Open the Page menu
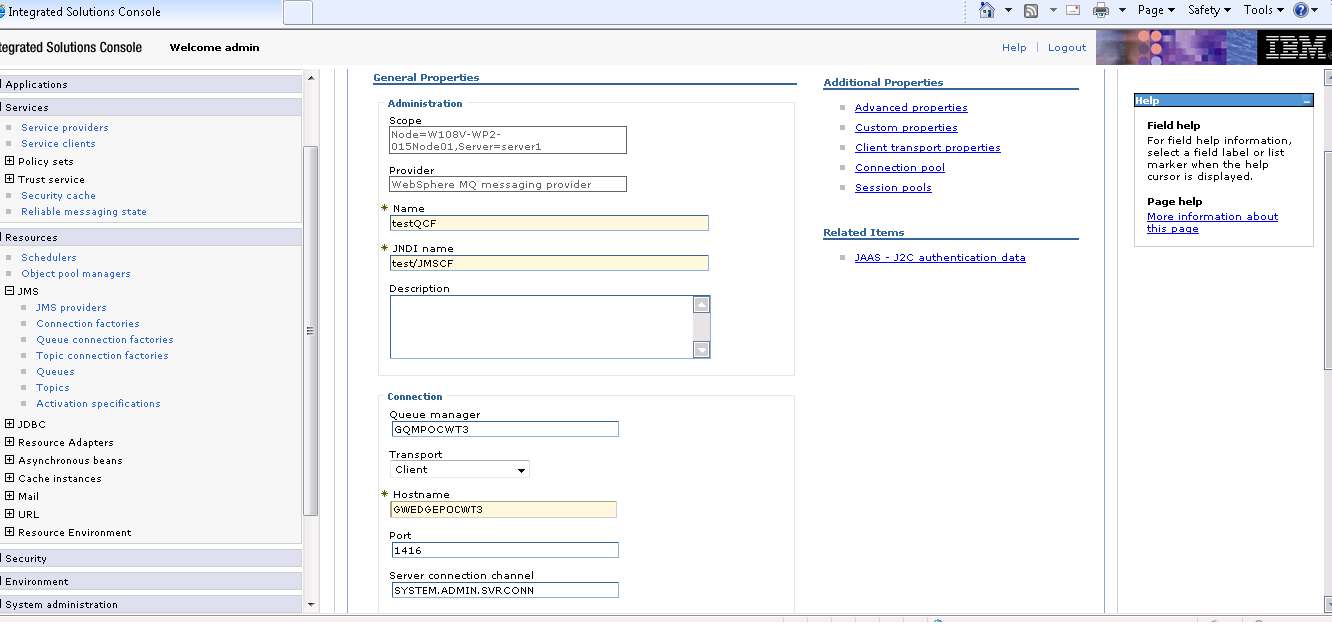This screenshot has width=1332, height=632. pyautogui.click(x=1155, y=10)
